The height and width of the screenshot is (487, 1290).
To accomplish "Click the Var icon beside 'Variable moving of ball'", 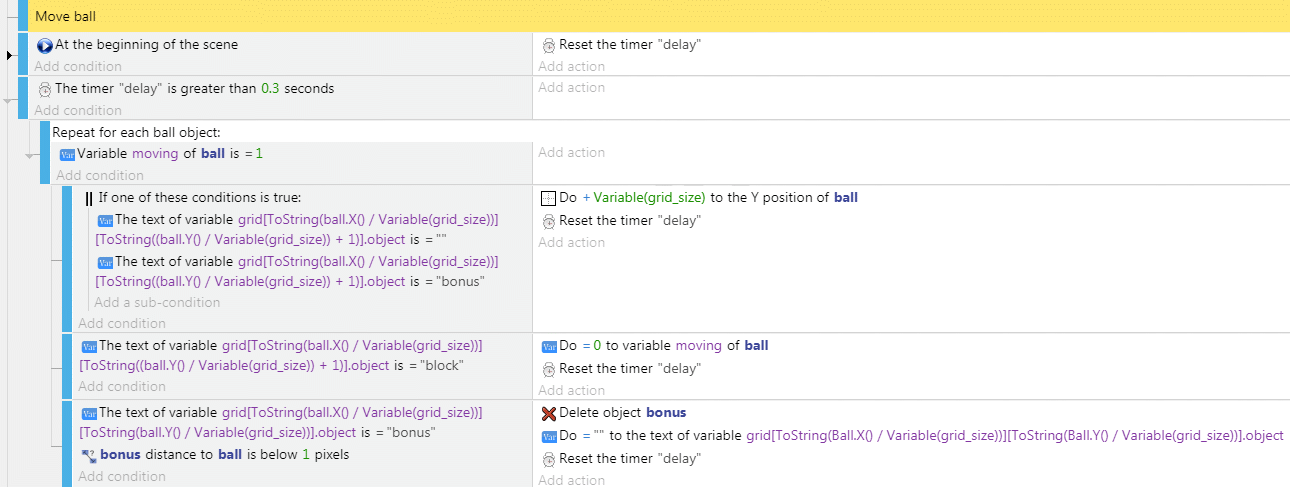I will 67,154.
